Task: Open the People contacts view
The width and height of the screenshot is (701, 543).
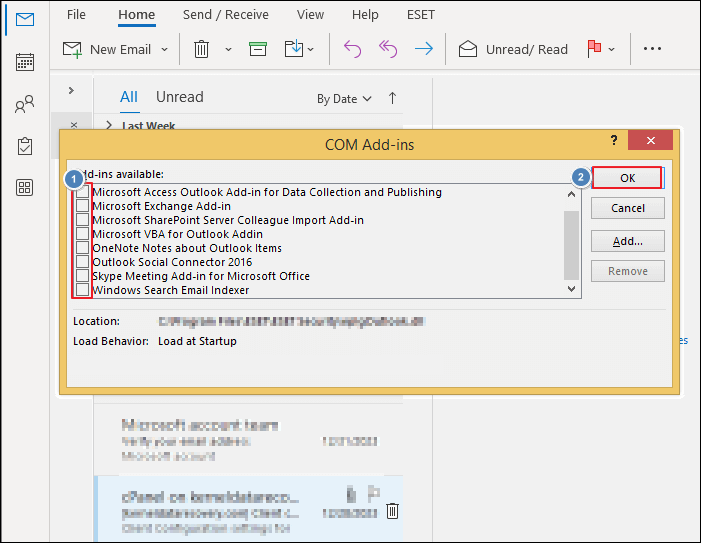Action: (x=25, y=104)
